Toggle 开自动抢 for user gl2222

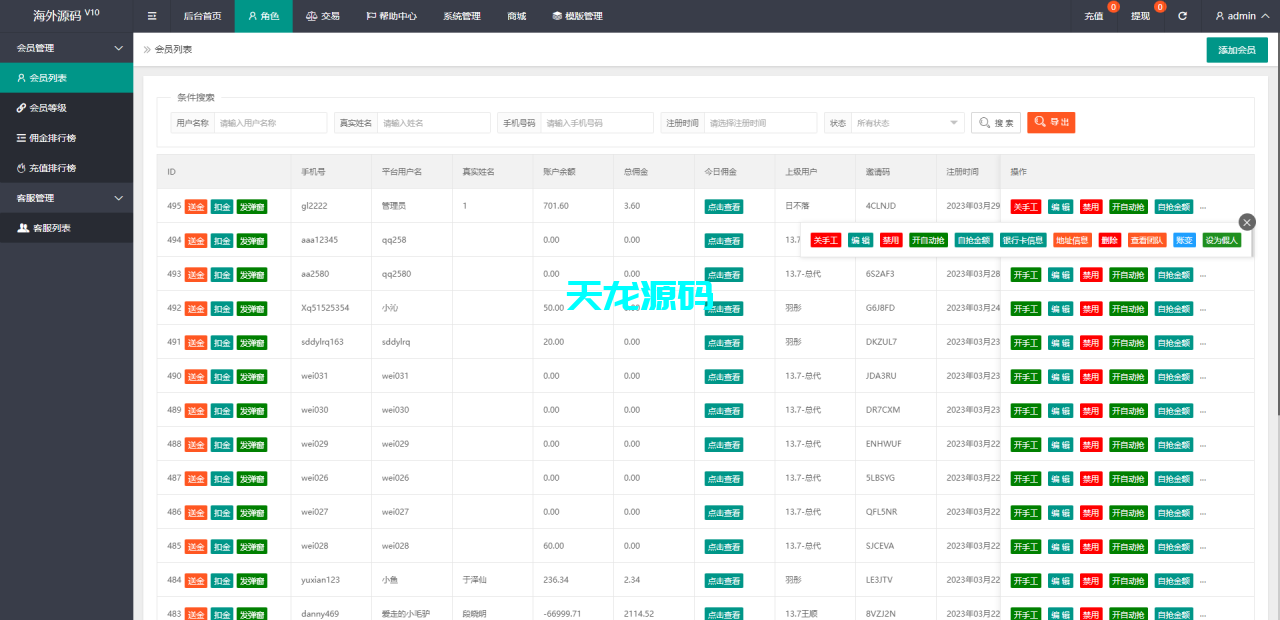click(x=1129, y=206)
